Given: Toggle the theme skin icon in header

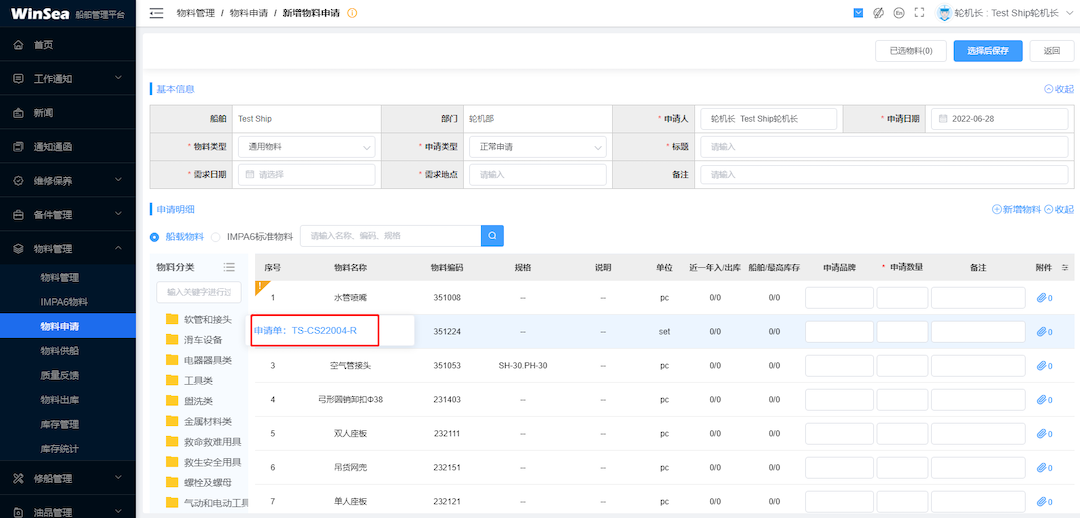Looking at the screenshot, I should [878, 13].
